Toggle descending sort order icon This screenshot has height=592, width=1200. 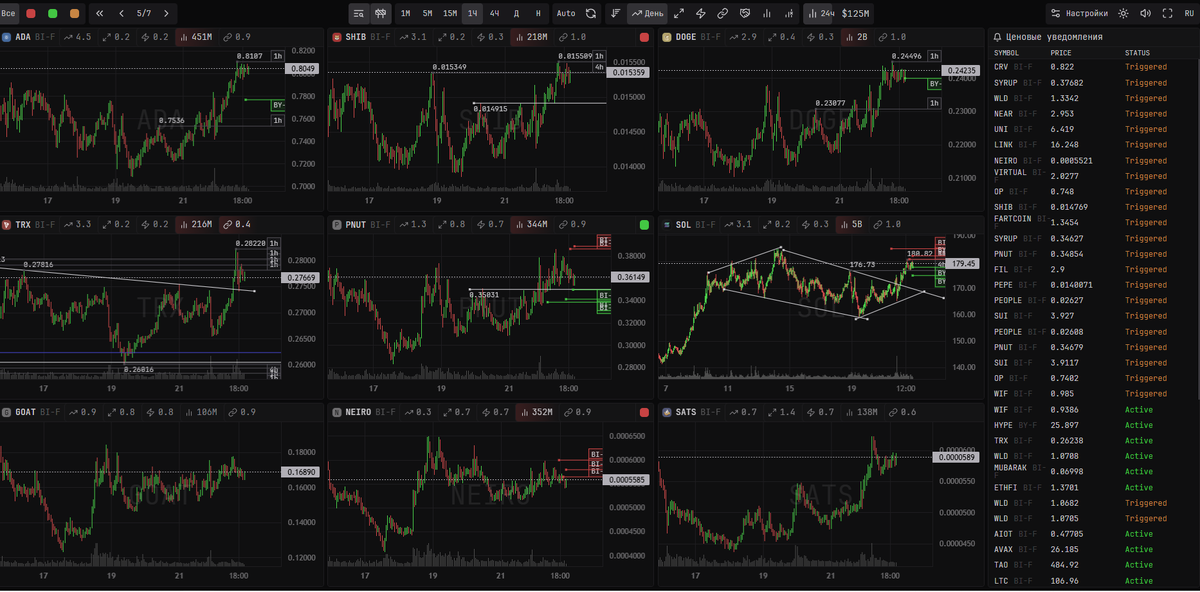[615, 14]
